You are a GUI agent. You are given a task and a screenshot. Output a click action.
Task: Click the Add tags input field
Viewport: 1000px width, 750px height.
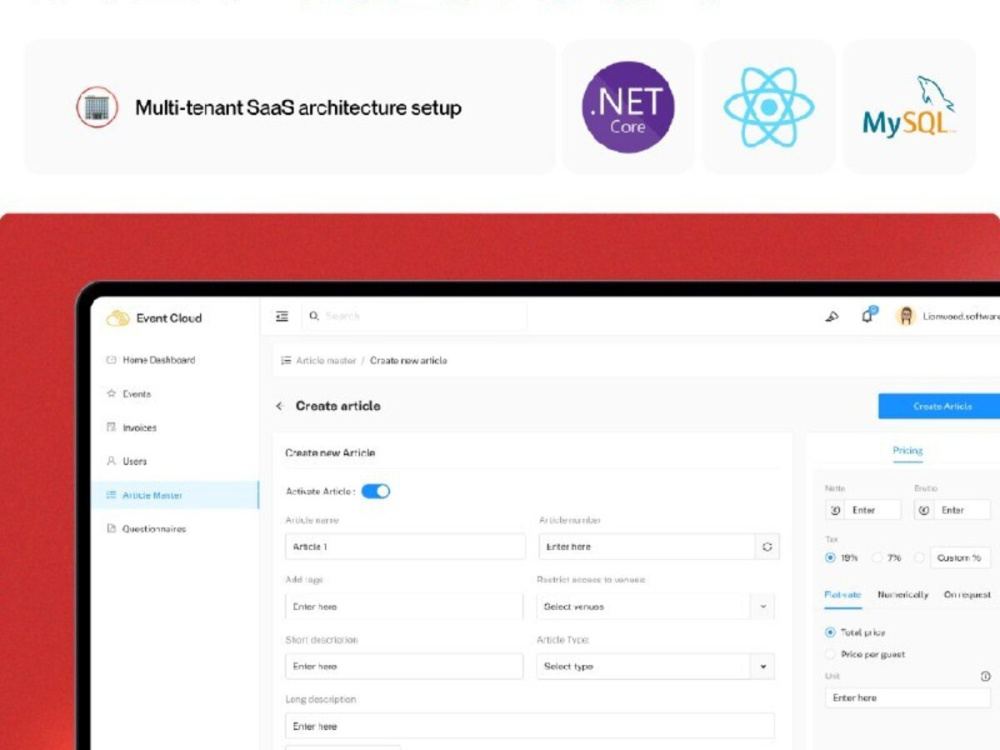(x=404, y=607)
